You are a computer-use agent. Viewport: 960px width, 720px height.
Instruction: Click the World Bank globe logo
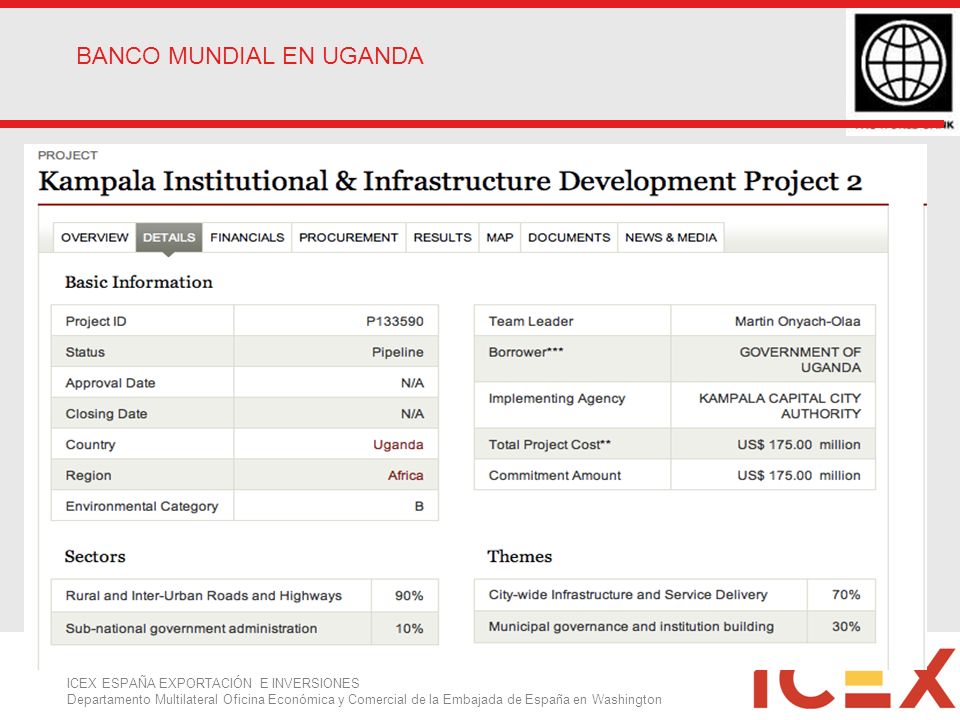903,62
